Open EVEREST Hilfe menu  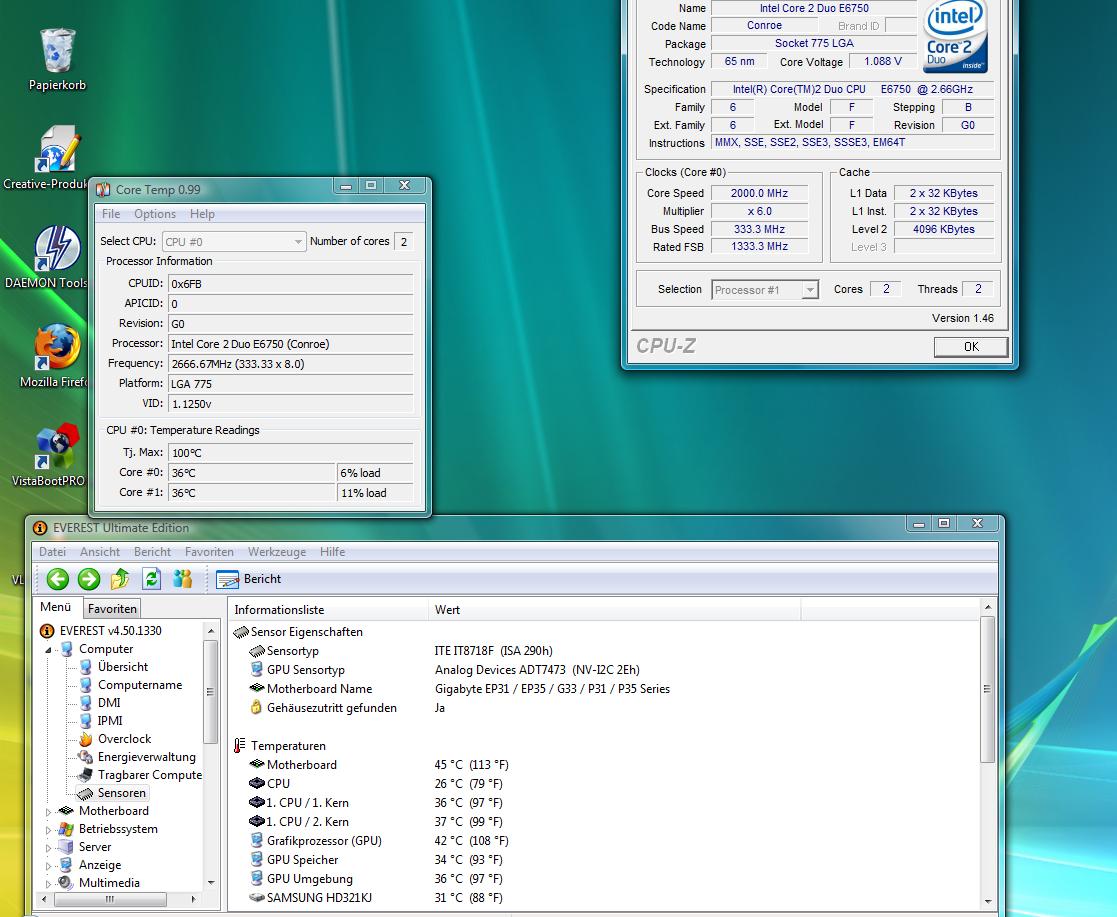pos(333,551)
